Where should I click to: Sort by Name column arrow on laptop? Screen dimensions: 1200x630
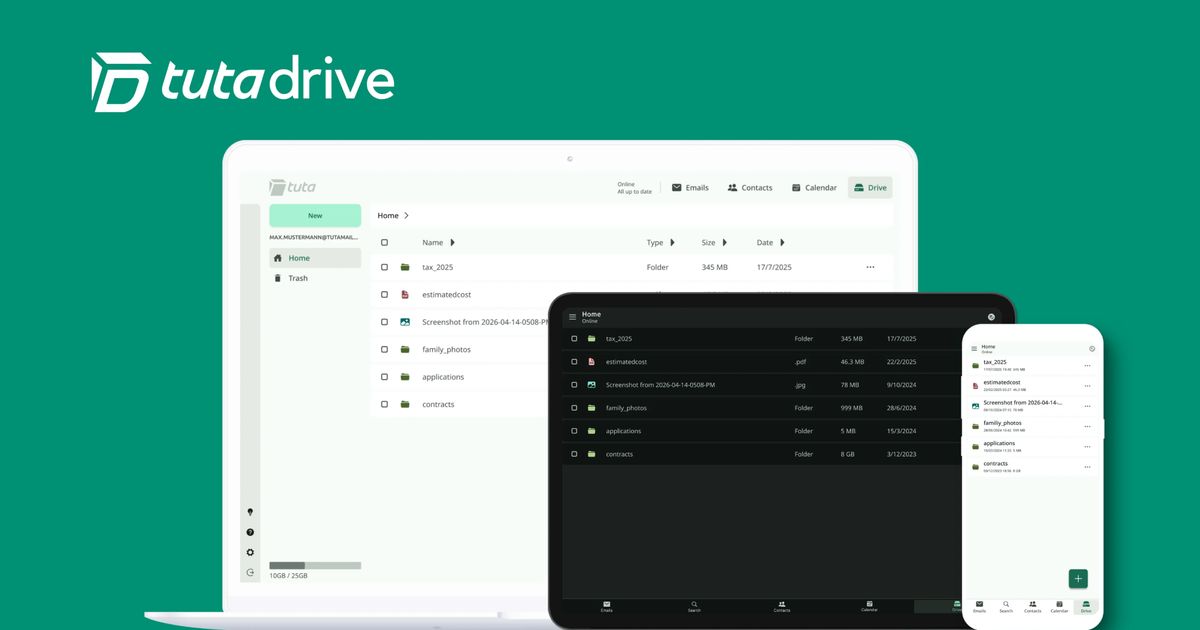[452, 243]
